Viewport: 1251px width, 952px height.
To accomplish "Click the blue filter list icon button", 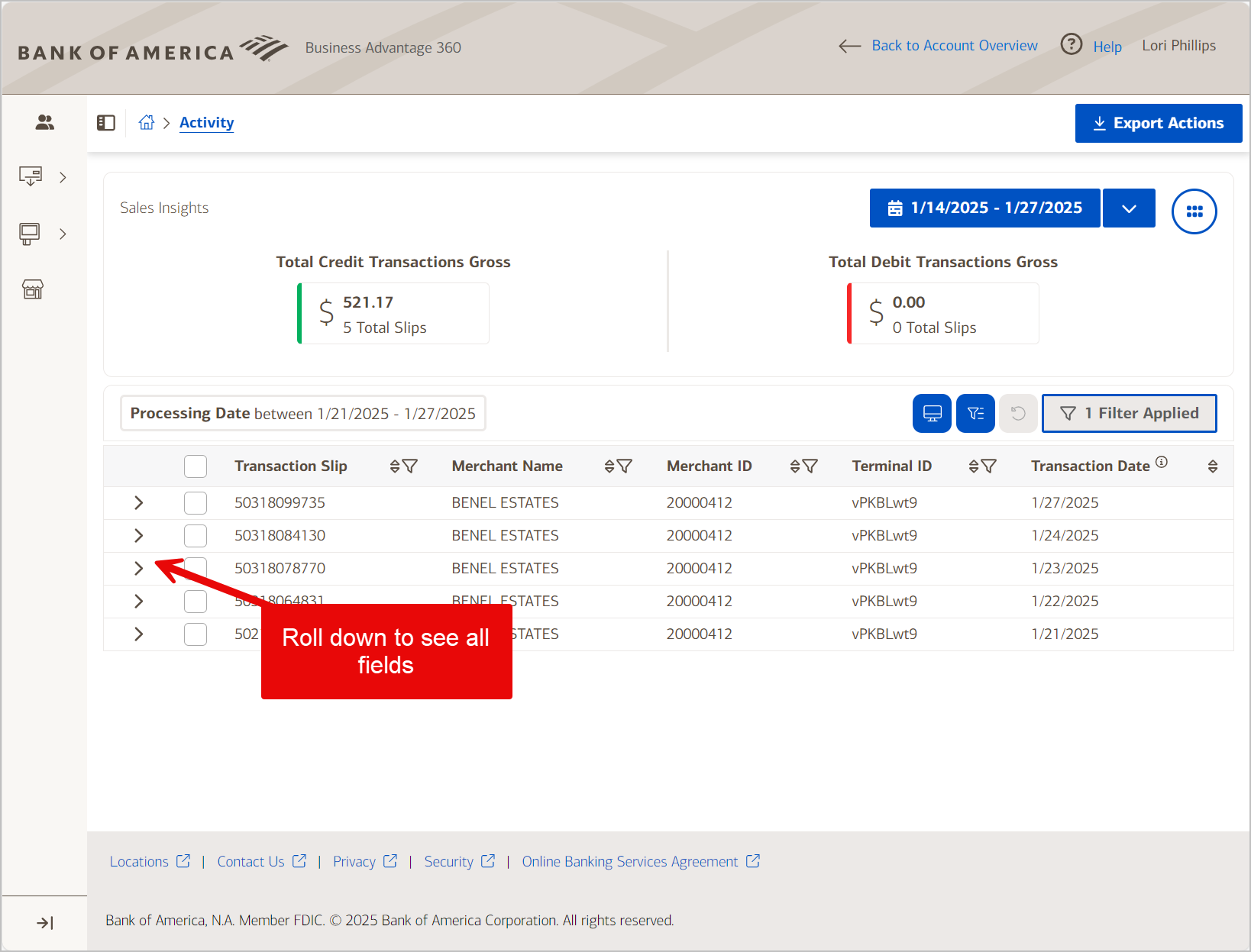I will click(x=975, y=413).
